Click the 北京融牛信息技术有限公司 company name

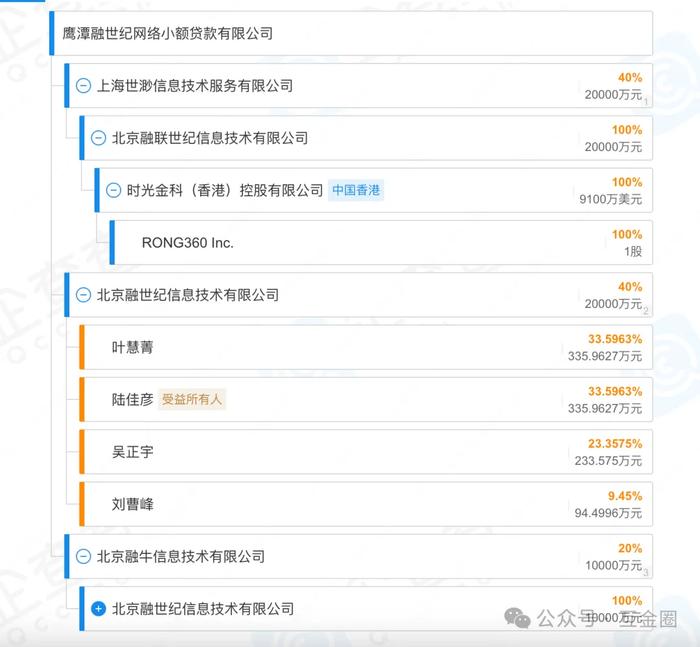181,556
